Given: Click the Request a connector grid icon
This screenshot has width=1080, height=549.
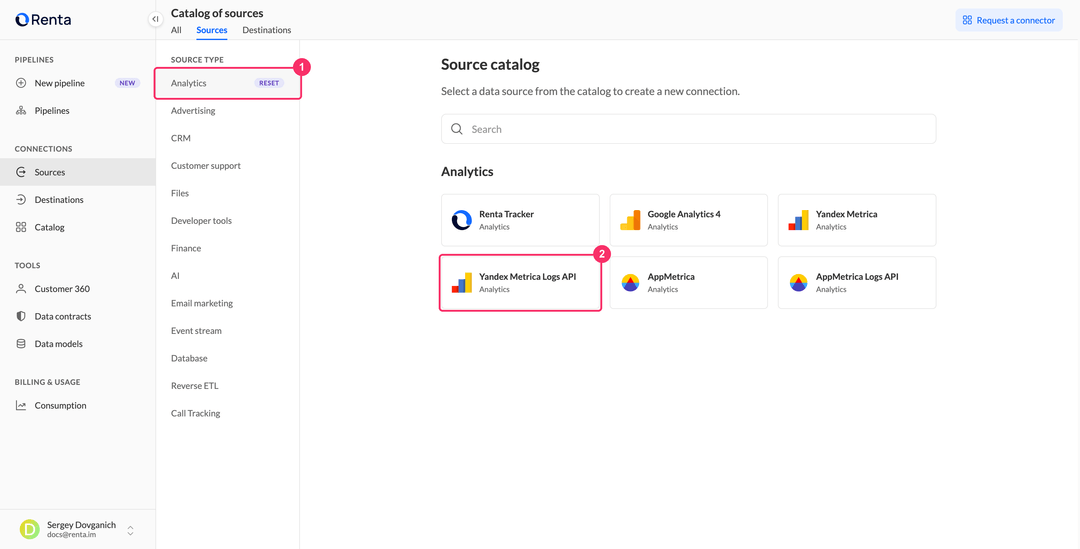Looking at the screenshot, I should (967, 20).
